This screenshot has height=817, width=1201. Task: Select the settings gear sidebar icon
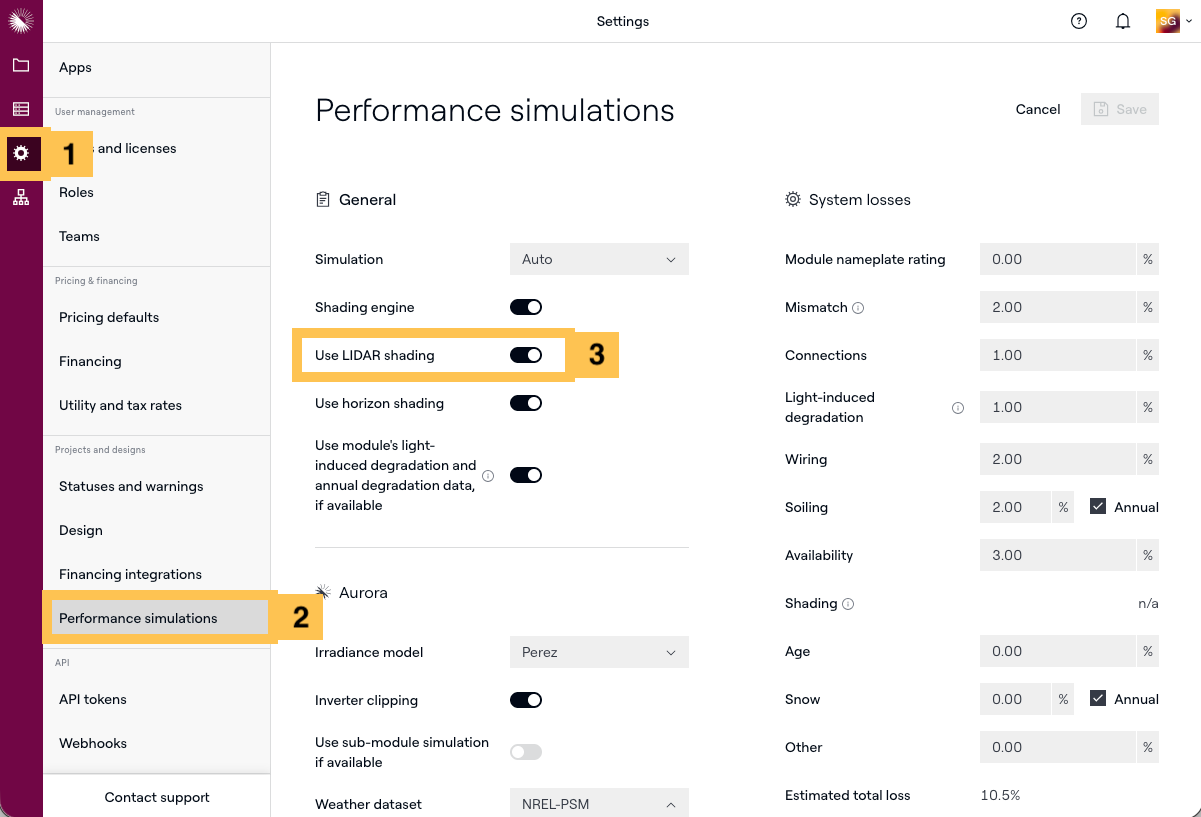point(21,154)
